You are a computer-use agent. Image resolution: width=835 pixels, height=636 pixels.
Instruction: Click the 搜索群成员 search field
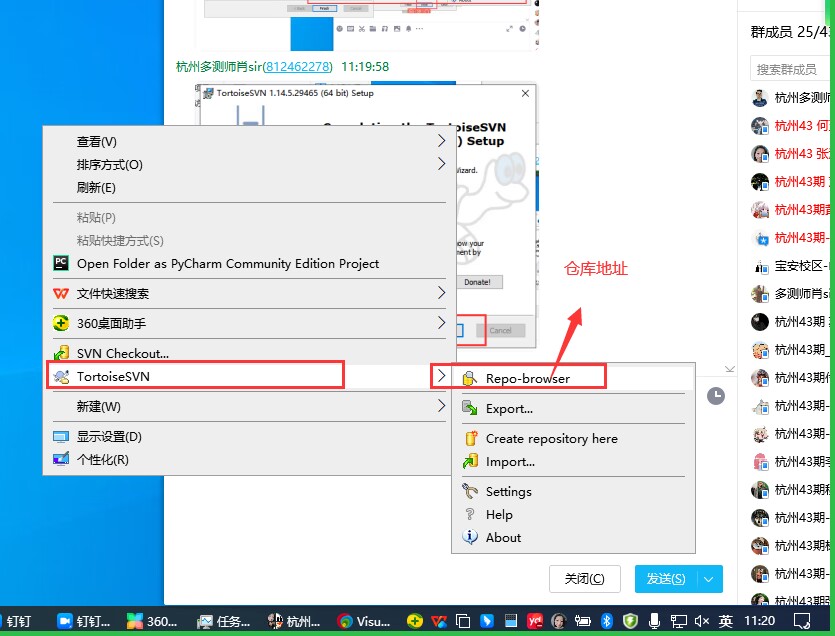tap(790, 69)
